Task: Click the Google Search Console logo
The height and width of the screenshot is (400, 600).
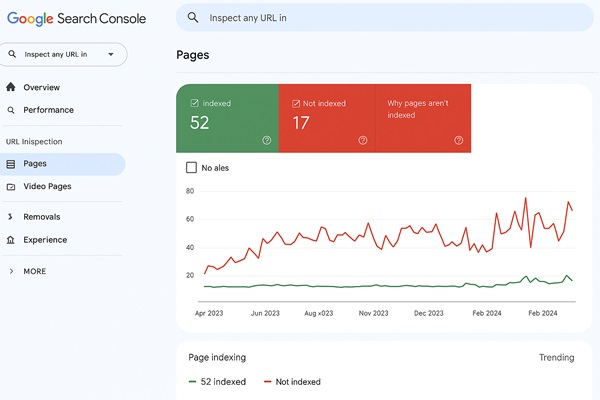Action: tap(77, 18)
